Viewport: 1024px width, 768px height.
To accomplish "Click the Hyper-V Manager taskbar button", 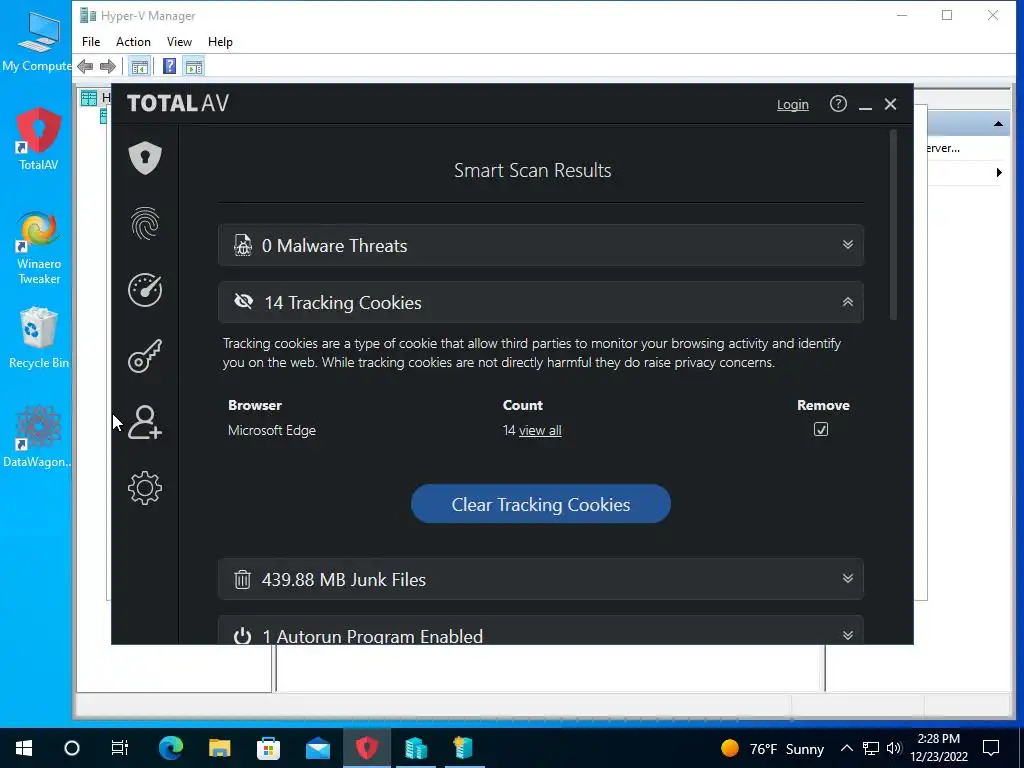I will 415,748.
